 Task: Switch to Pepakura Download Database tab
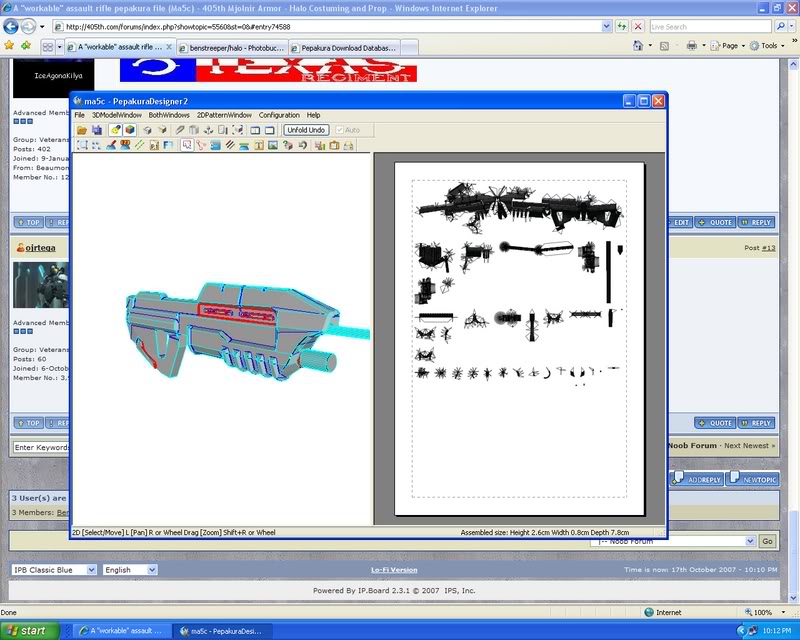point(344,48)
